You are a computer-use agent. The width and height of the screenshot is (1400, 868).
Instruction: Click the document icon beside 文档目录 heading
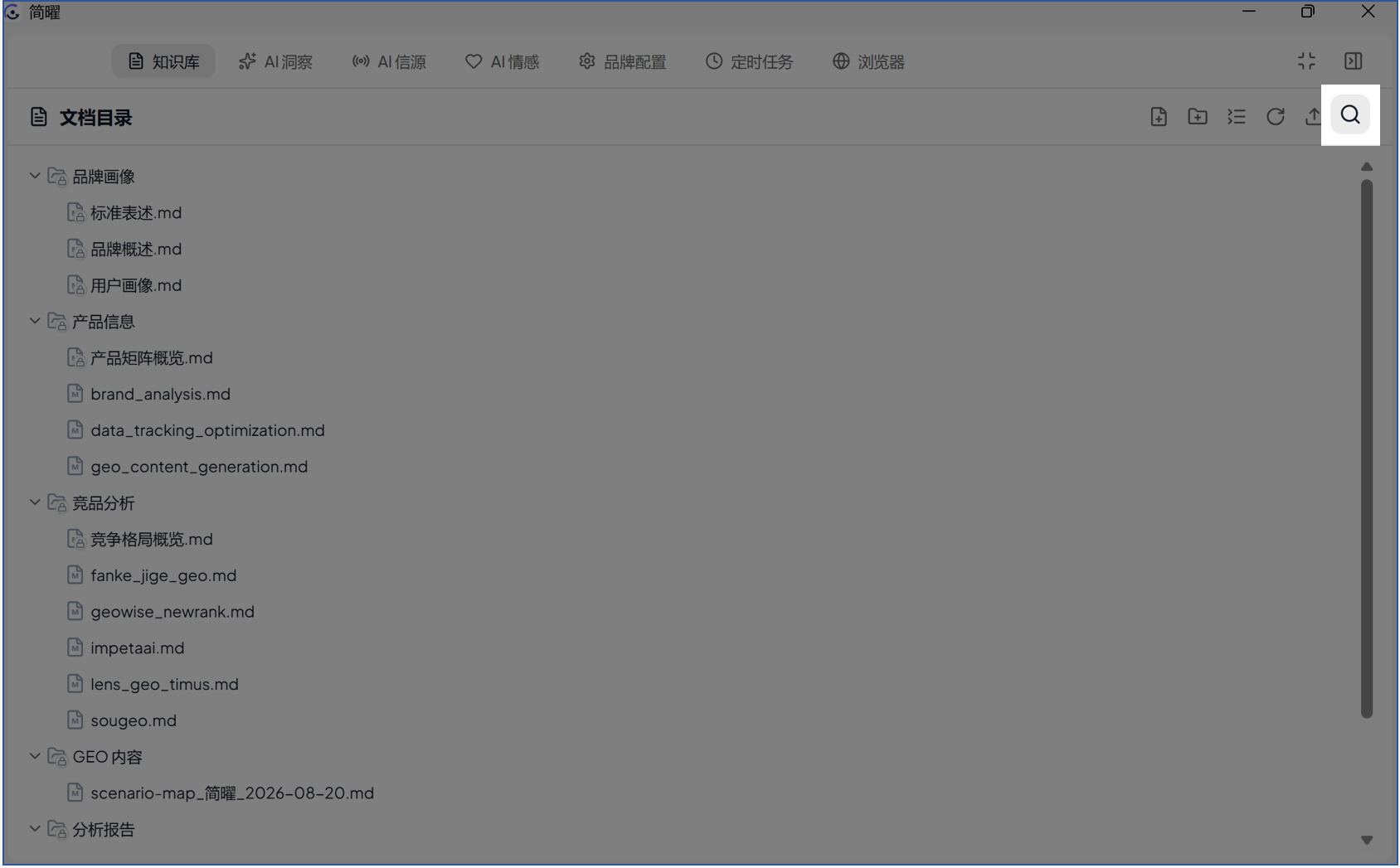tap(38, 117)
